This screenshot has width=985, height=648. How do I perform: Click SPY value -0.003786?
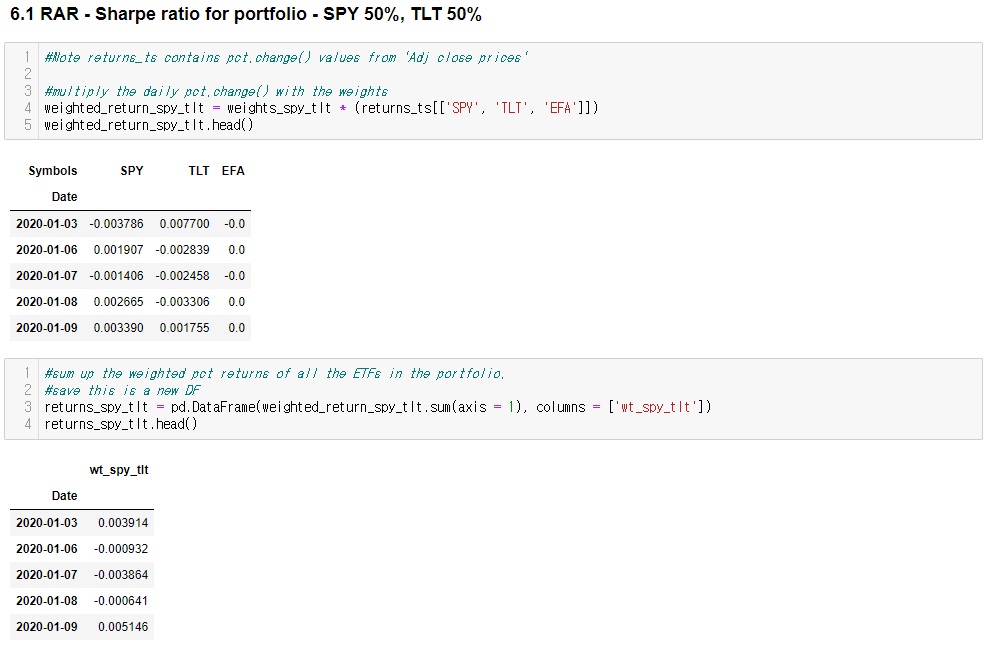(116, 224)
